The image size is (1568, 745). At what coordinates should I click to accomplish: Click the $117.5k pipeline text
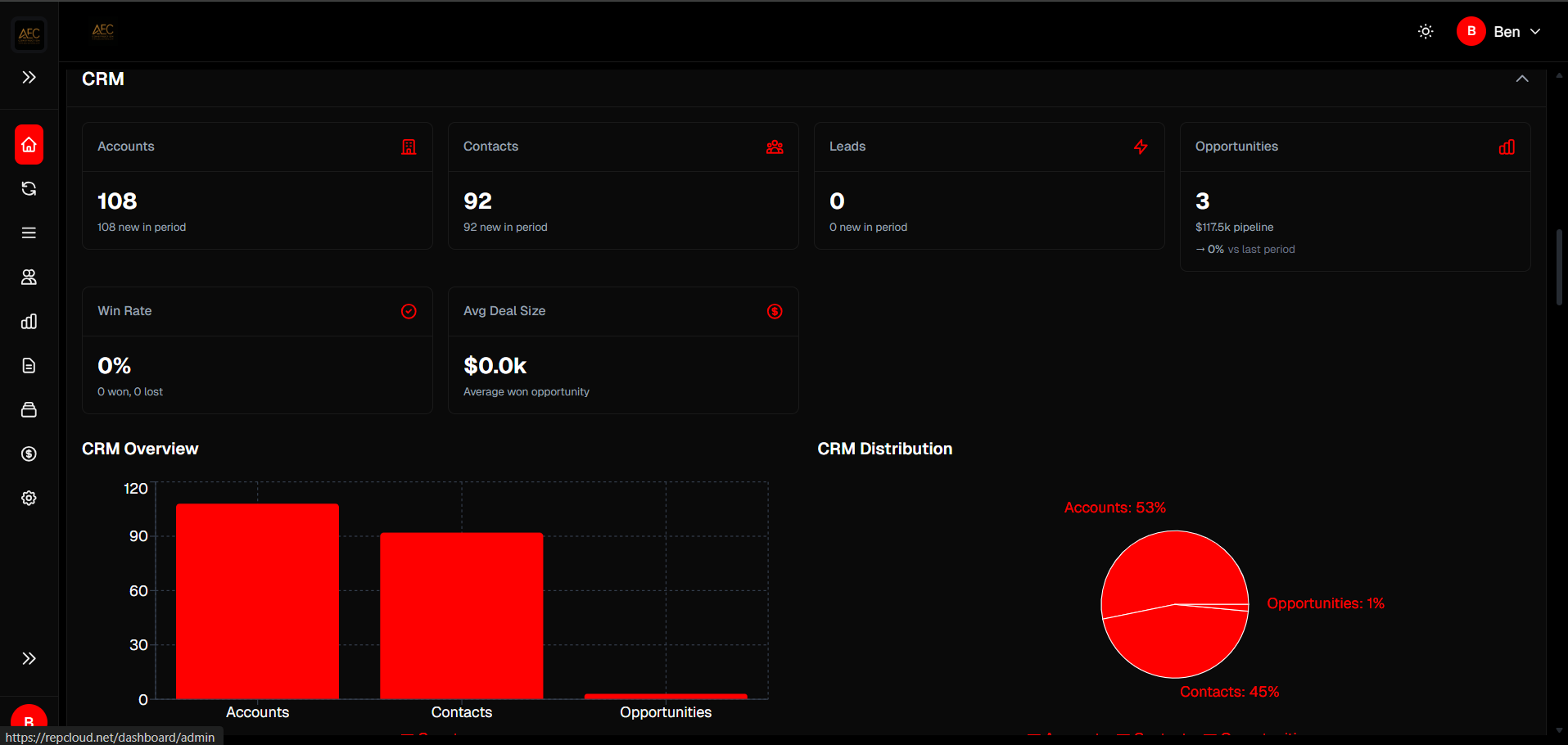(1235, 228)
